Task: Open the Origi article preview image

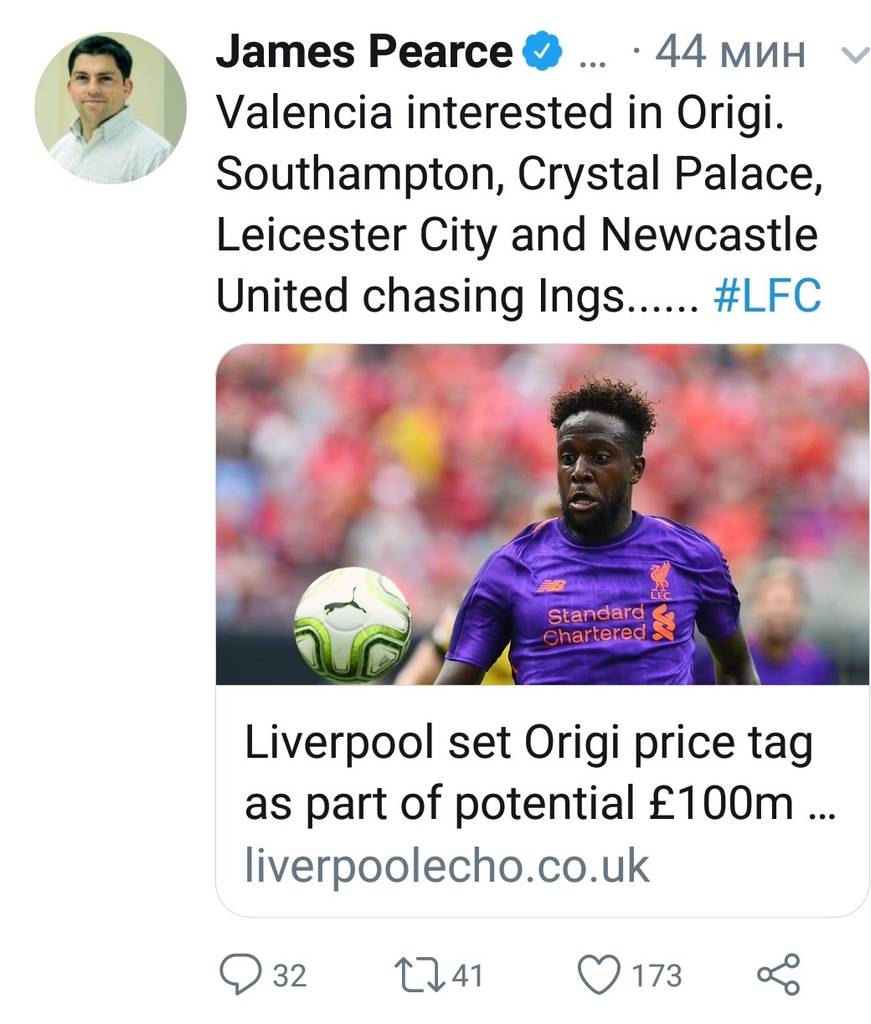Action: 542,514
